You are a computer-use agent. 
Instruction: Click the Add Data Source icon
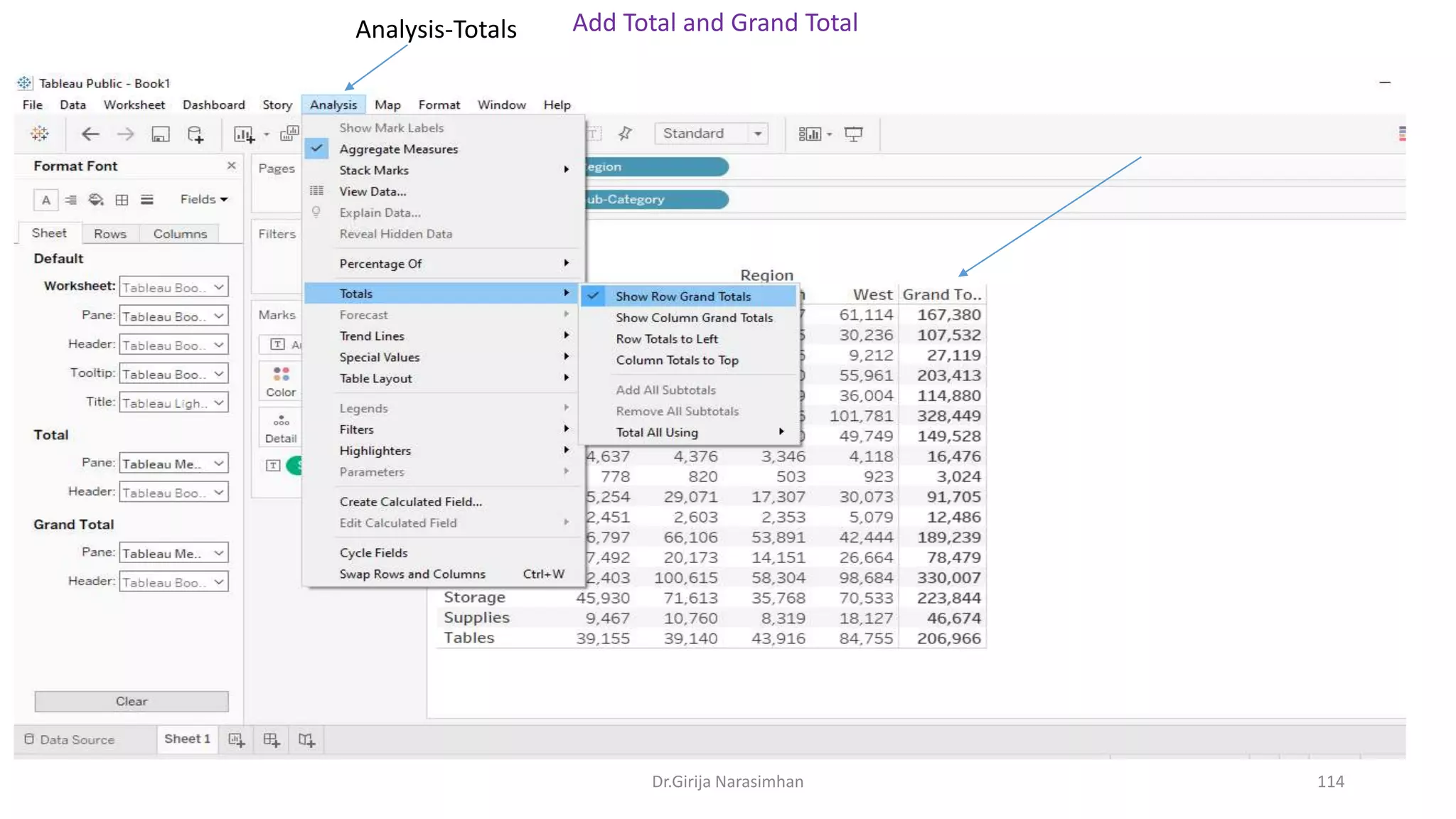196,134
